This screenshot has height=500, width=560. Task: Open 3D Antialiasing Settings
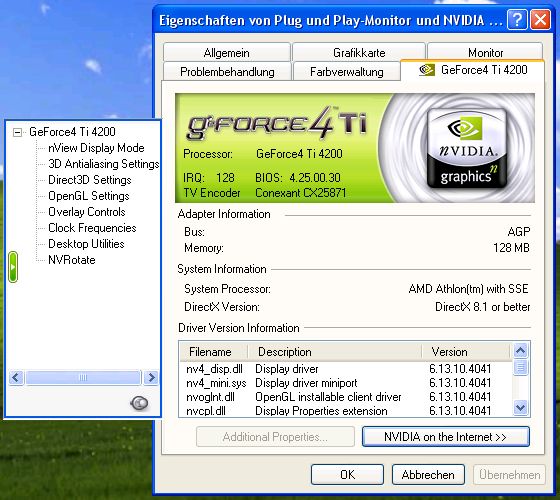point(104,164)
